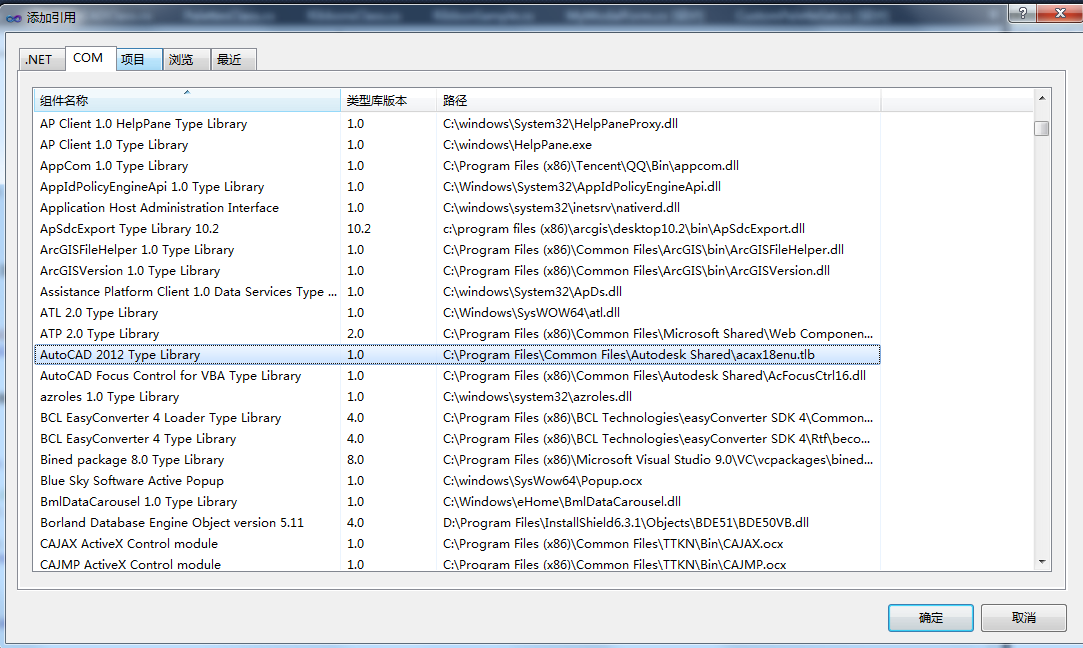Select AppCom 1.0 Type Library
Image resolution: width=1083 pixels, height=648 pixels.
(457, 166)
